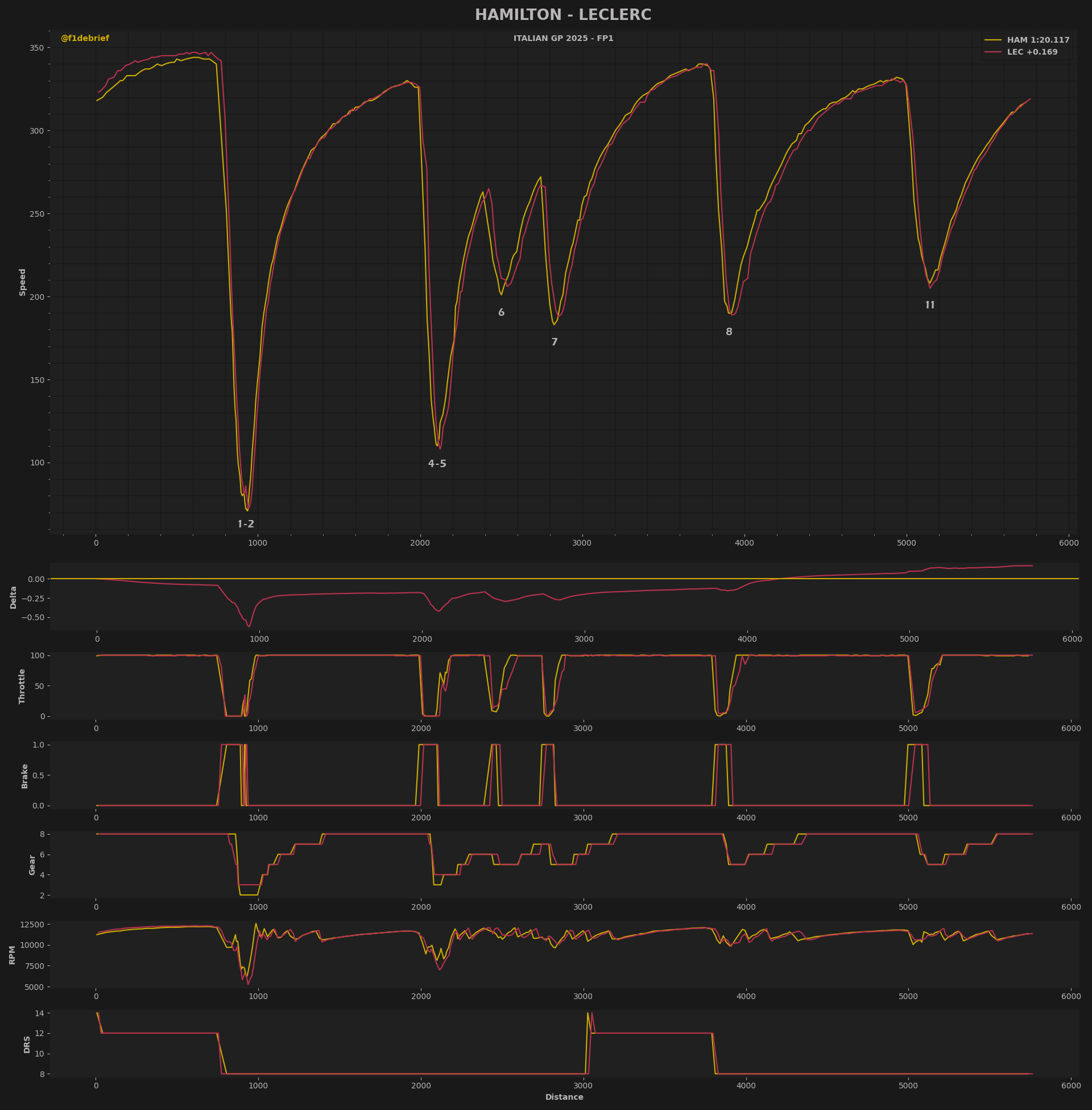The width and height of the screenshot is (1092, 1110).
Task: Click the corner 1-2 label
Action: (x=246, y=524)
